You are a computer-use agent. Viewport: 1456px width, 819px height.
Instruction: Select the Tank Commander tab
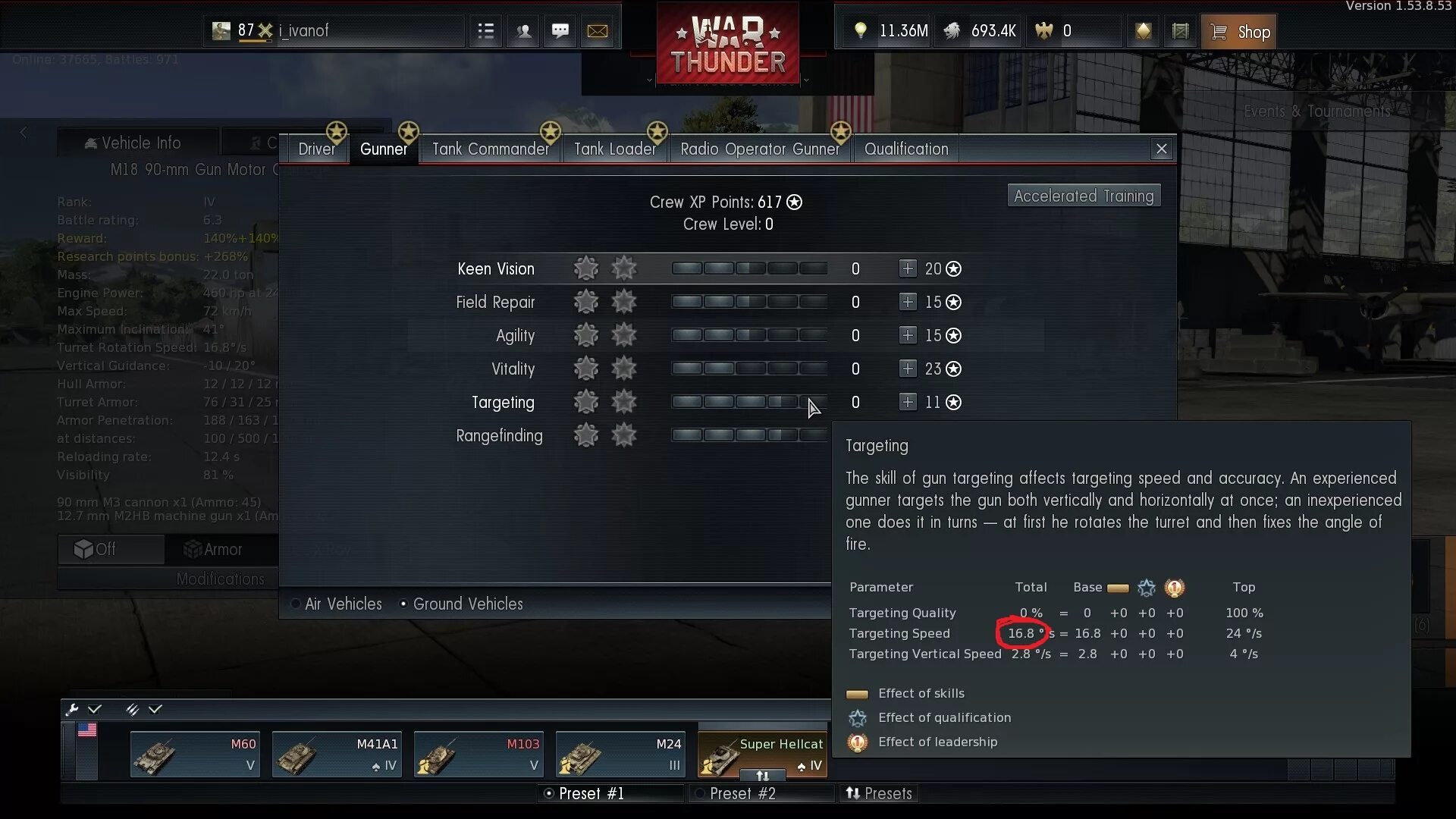pyautogui.click(x=490, y=148)
